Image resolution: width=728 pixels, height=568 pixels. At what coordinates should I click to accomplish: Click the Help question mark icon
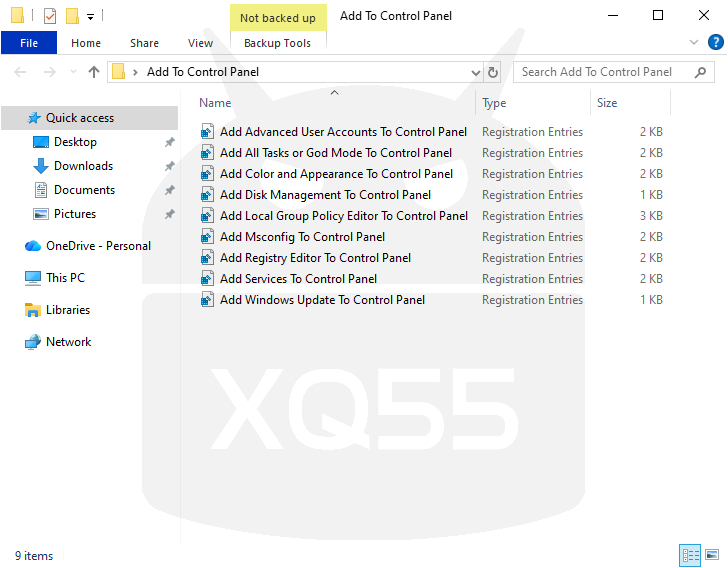[x=715, y=43]
